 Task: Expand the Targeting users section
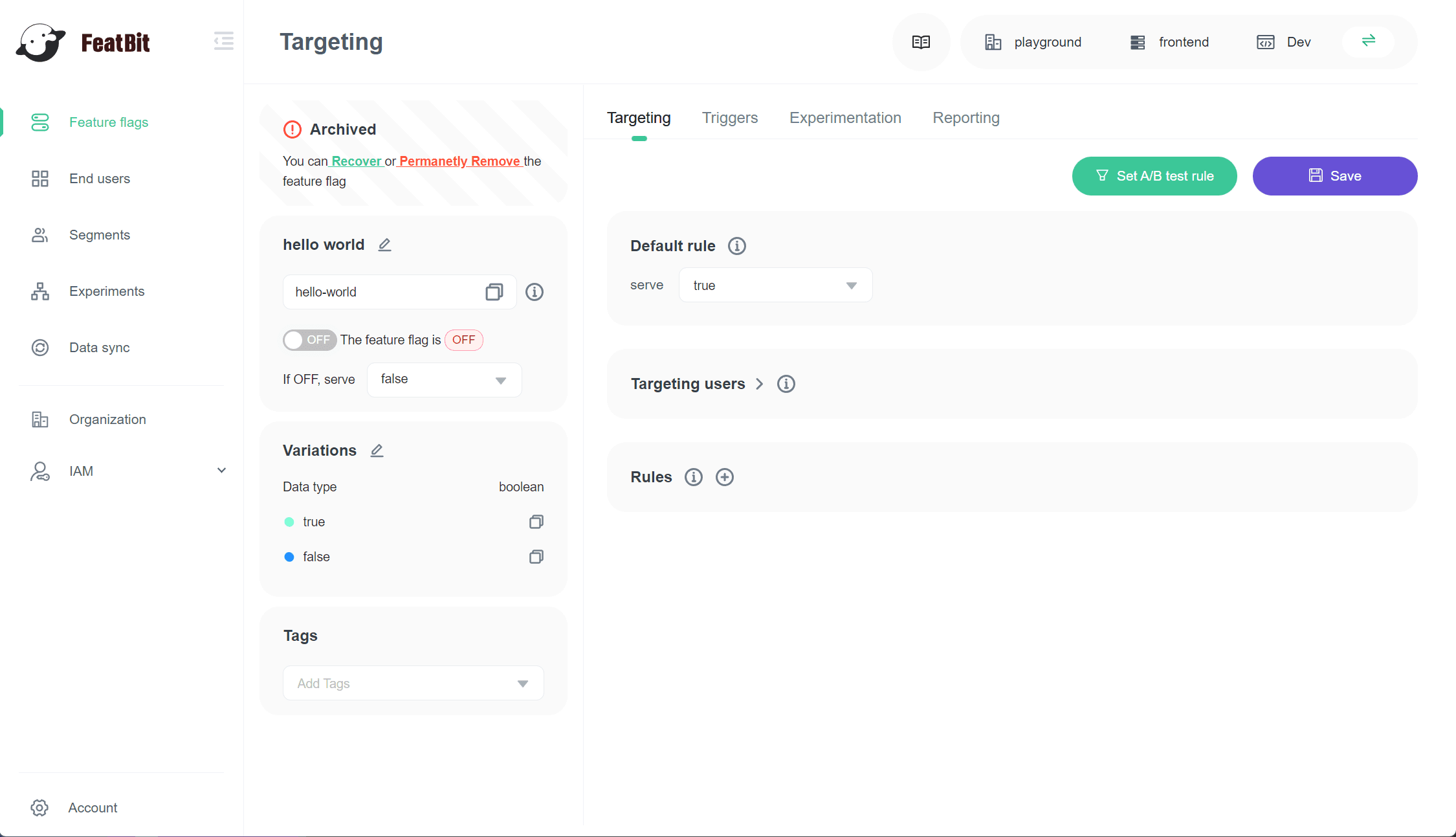pos(759,384)
